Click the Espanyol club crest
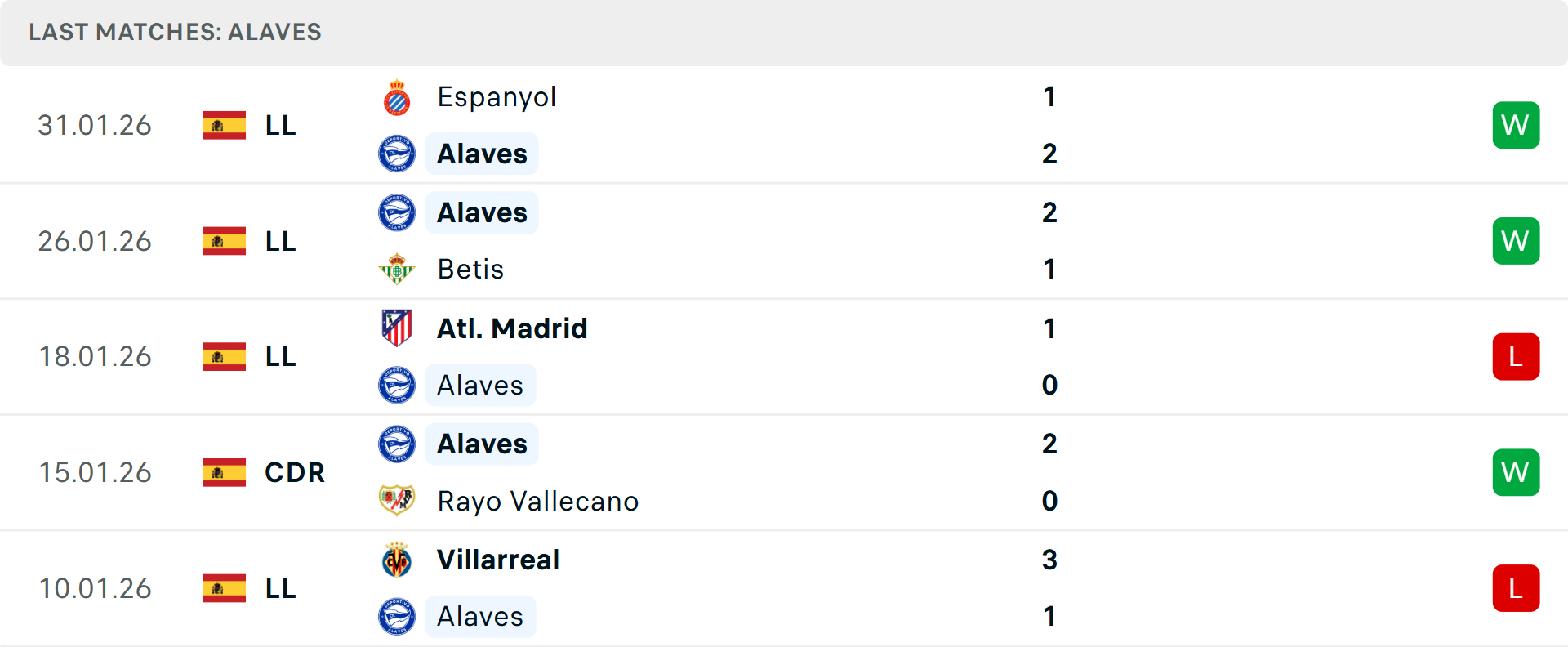This screenshot has width=1568, height=647. 397,98
